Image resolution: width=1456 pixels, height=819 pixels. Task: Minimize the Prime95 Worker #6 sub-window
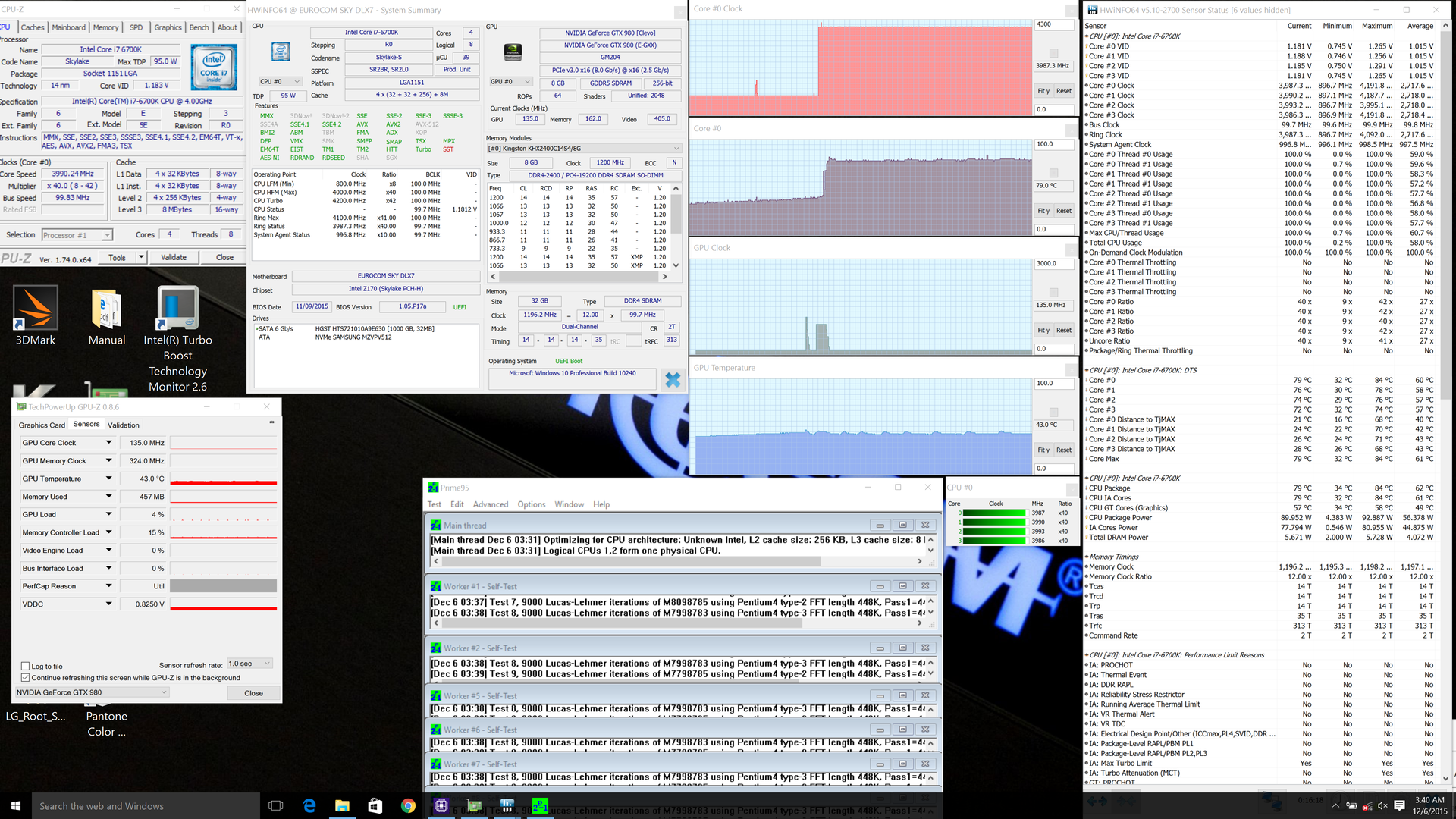click(x=880, y=730)
